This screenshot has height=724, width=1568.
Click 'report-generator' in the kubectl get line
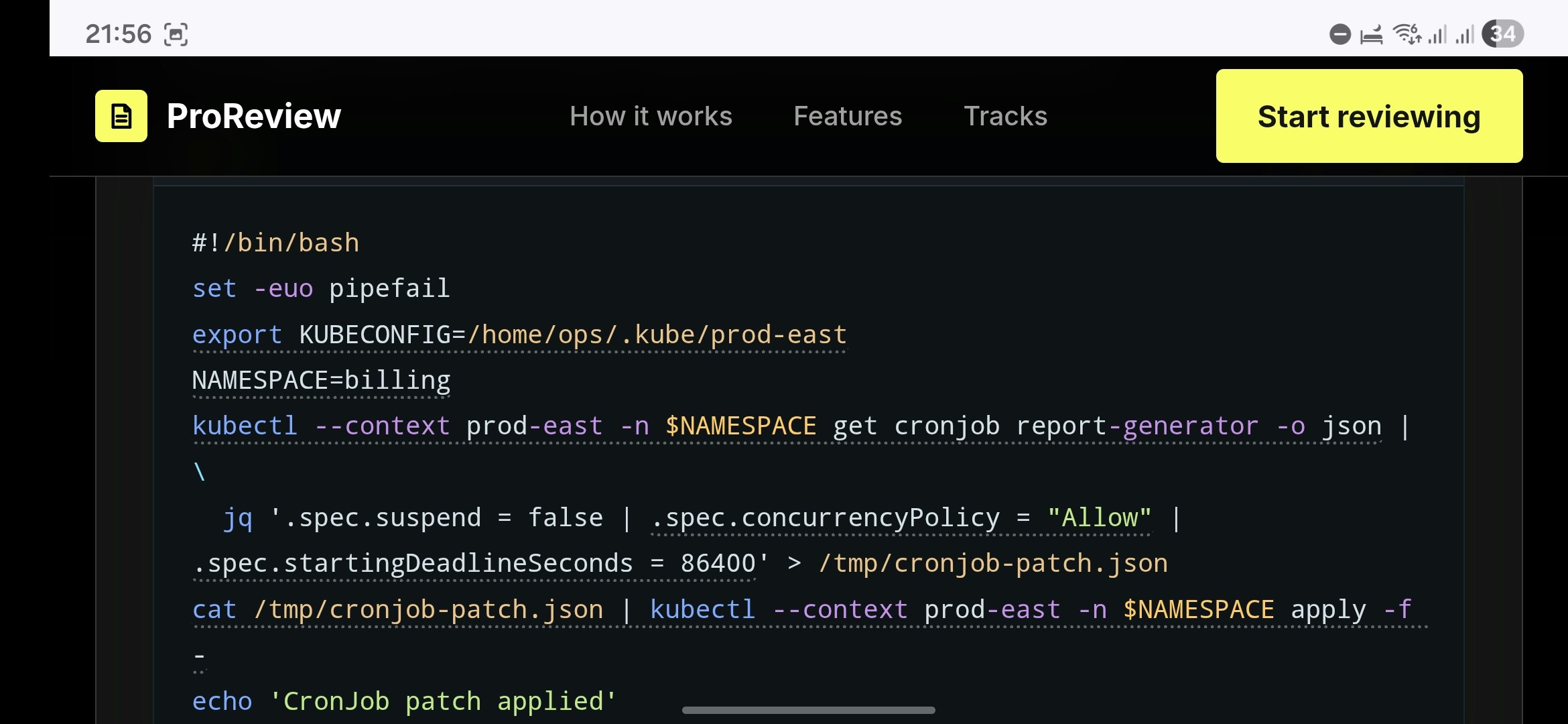click(1137, 426)
